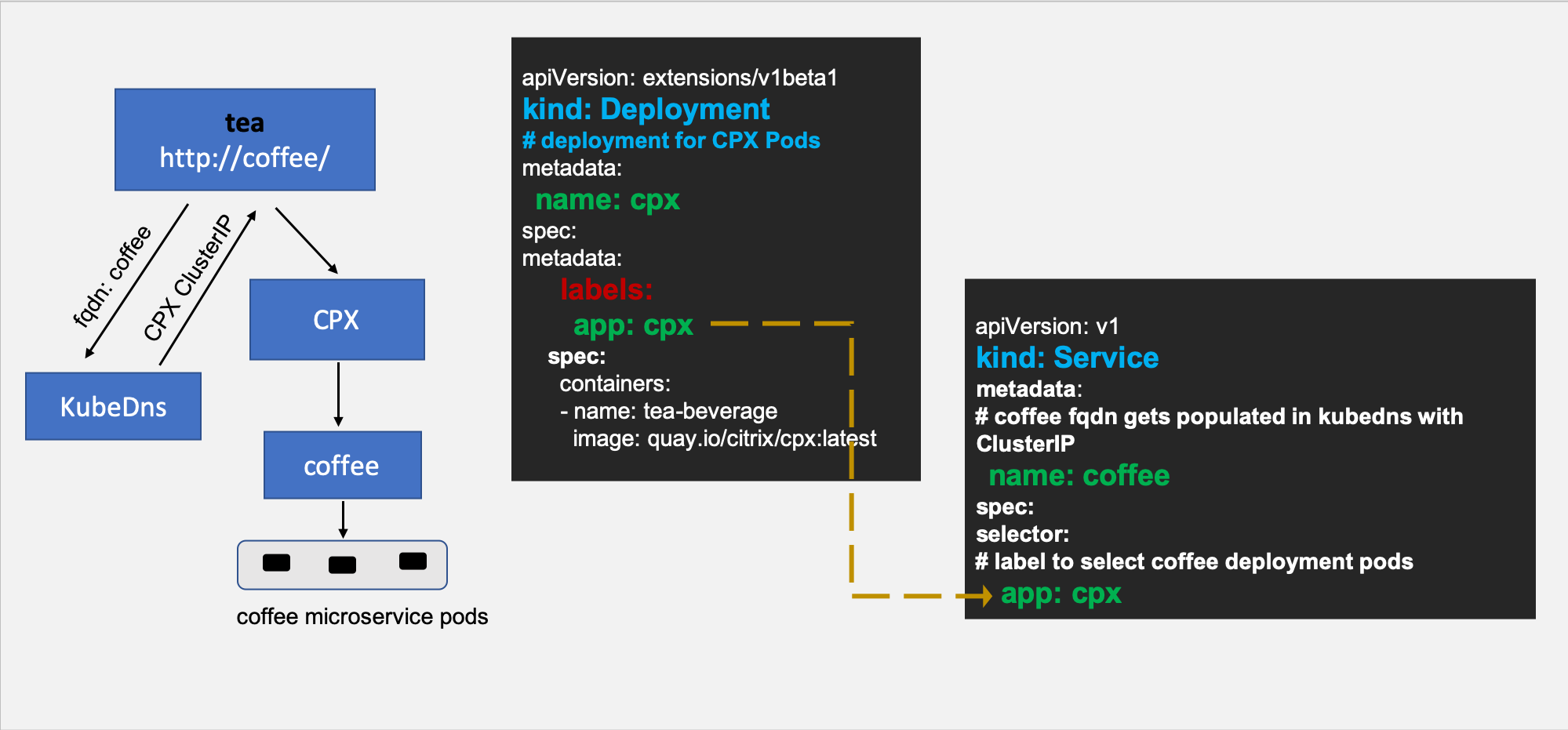1568x730 pixels.
Task: Click the rightmost black pod icon
Action: click(x=413, y=561)
